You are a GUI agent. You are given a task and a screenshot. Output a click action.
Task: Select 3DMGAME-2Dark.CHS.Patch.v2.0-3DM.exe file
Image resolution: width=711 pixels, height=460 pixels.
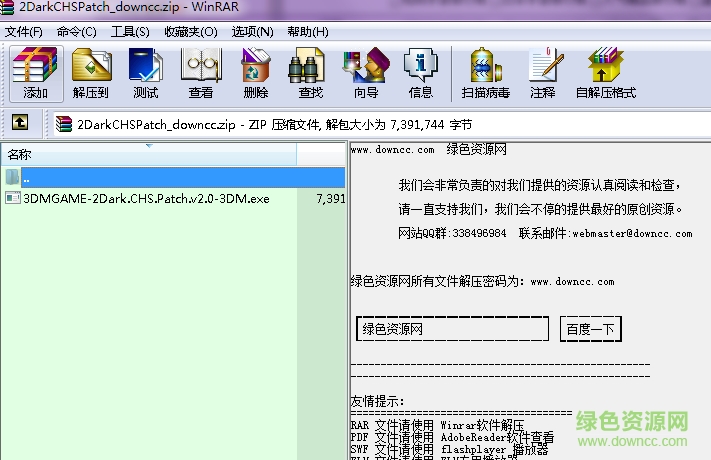pyautogui.click(x=146, y=199)
